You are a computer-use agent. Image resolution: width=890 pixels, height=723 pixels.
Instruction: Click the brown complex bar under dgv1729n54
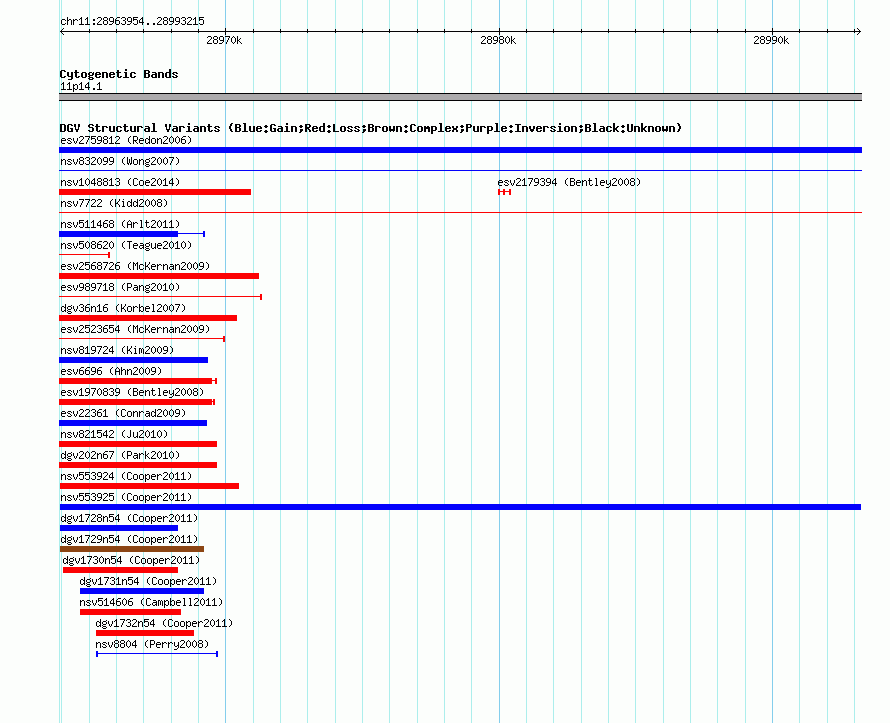tap(132, 549)
